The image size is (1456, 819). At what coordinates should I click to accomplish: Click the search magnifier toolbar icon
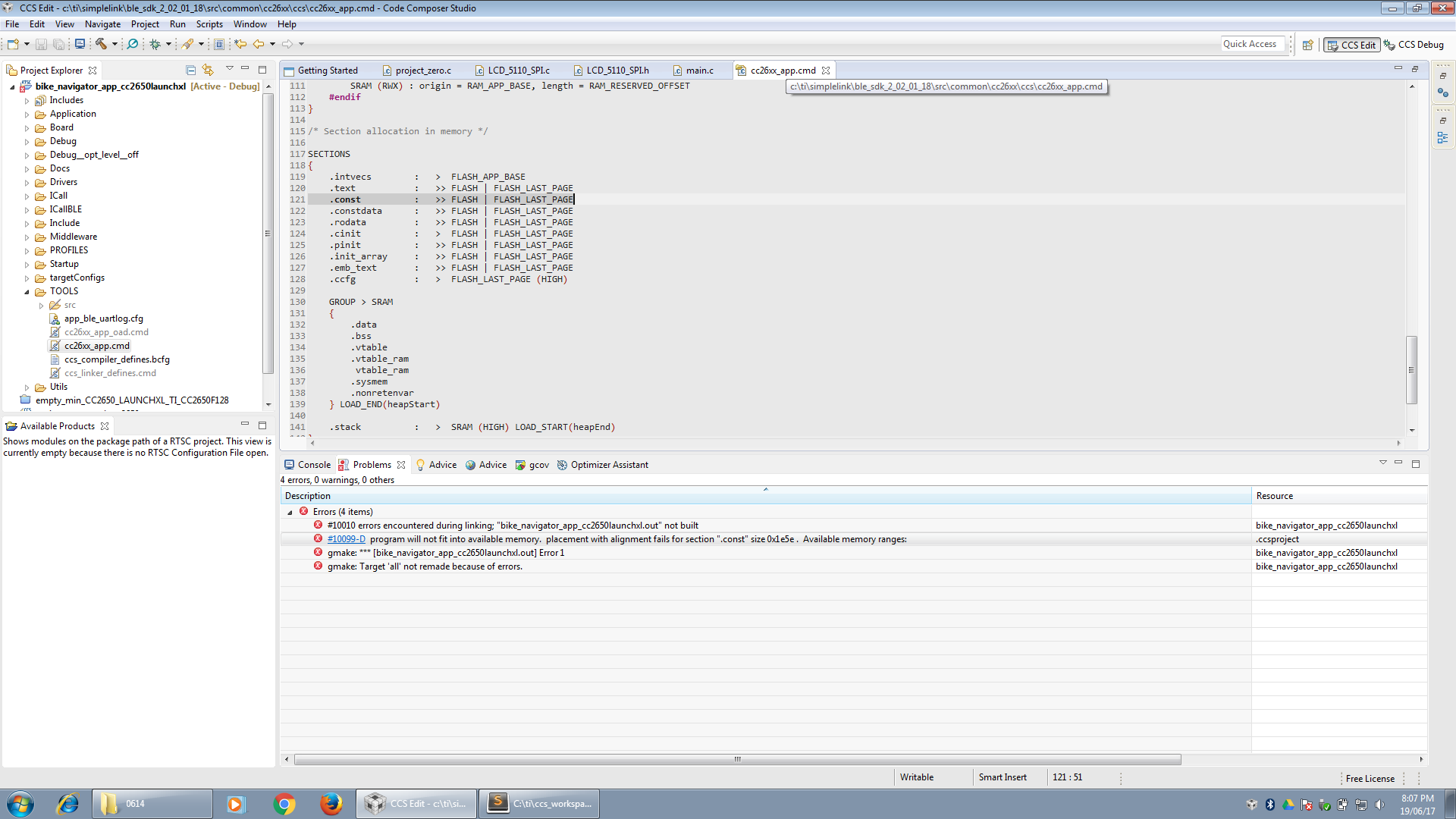133,44
